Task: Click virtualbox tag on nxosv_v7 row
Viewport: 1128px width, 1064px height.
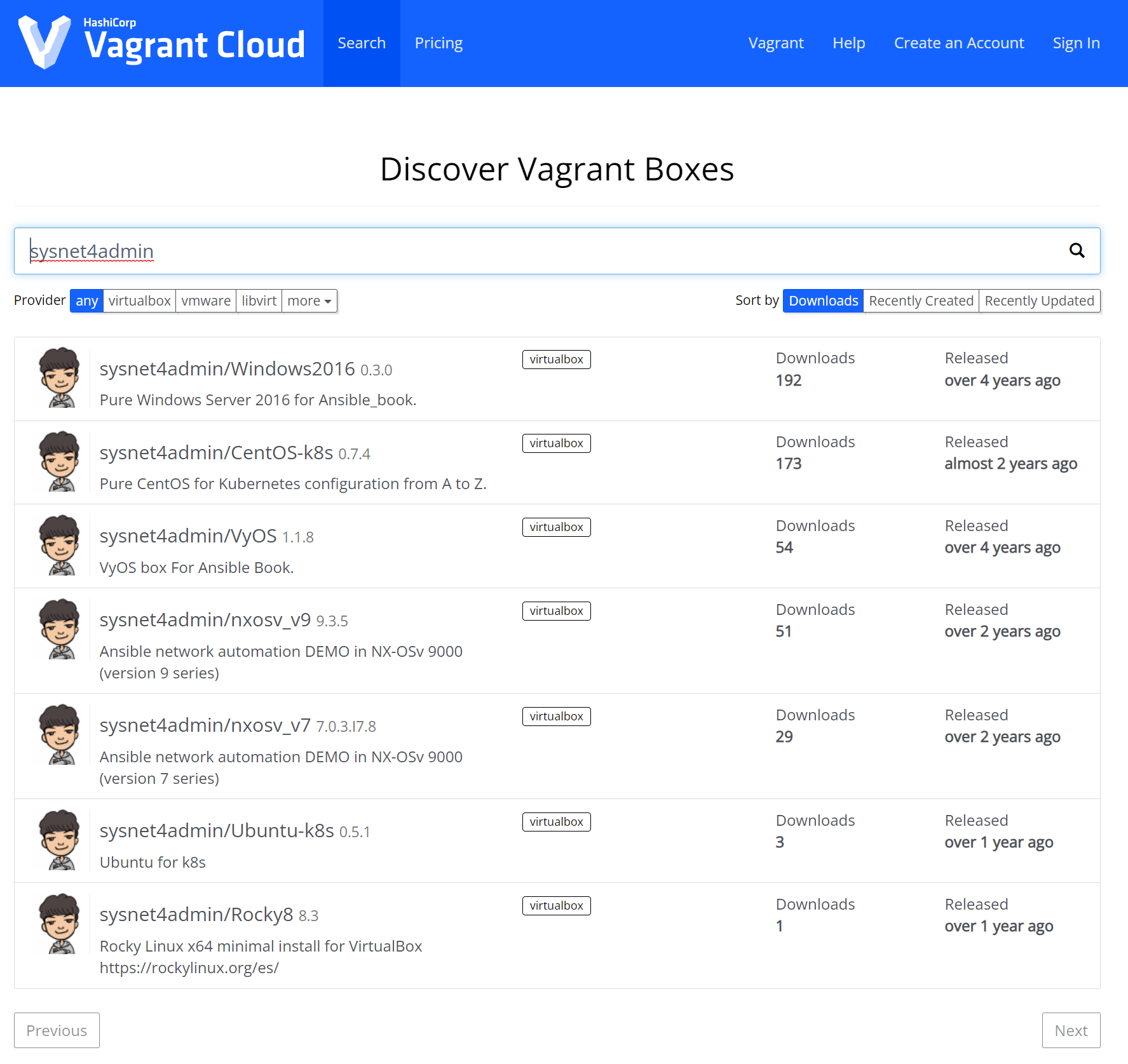Action: [x=556, y=717]
